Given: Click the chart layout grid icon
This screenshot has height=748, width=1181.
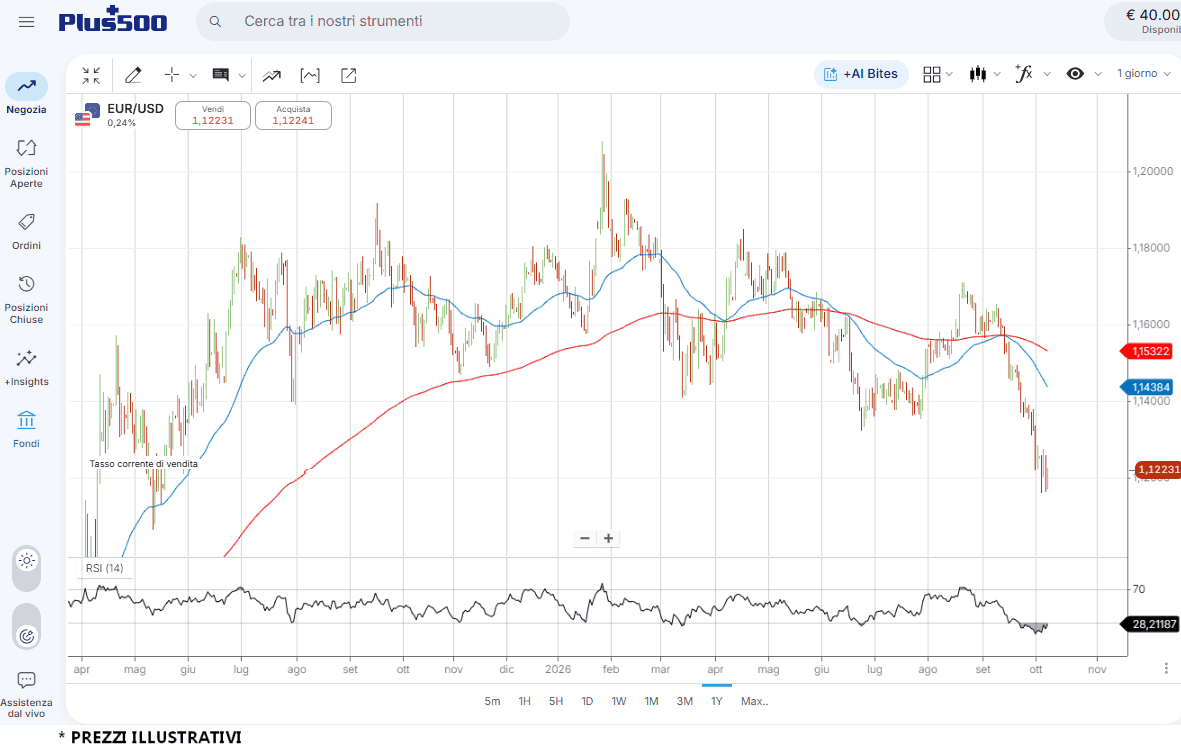Looking at the screenshot, I should [x=932, y=74].
